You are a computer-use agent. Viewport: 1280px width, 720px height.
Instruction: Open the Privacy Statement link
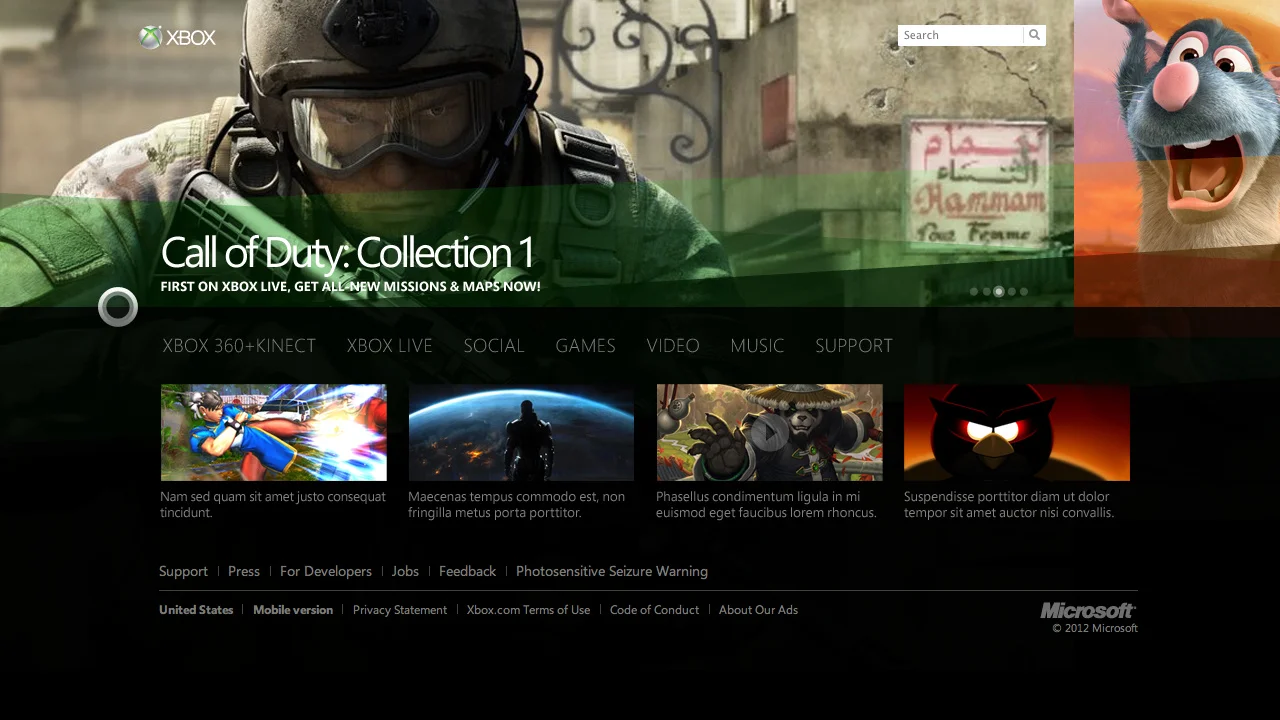click(x=400, y=610)
